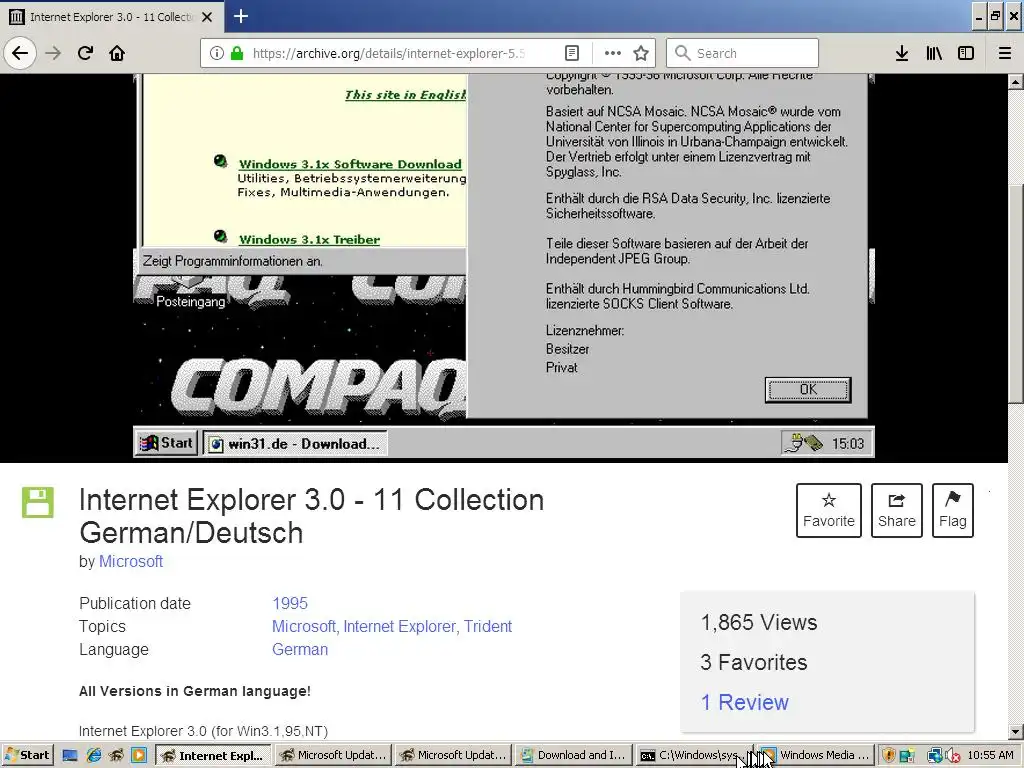The image size is (1024, 768).
Task: Close the Internet Explorer 3.0 tab
Action: [207, 17]
